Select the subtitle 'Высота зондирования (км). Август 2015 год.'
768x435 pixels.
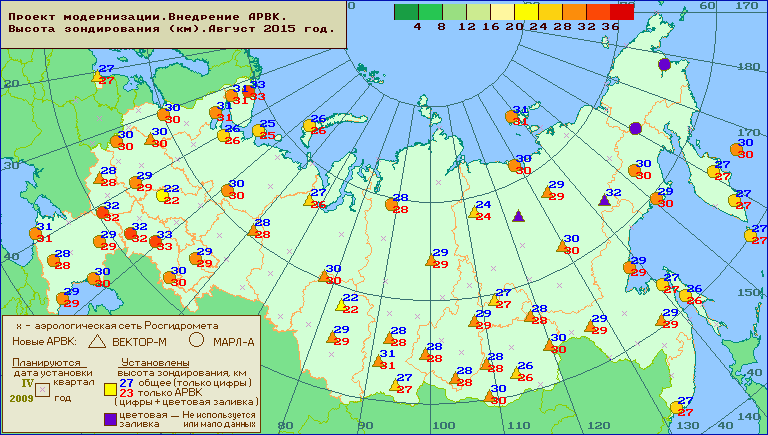pyautogui.click(x=171, y=28)
